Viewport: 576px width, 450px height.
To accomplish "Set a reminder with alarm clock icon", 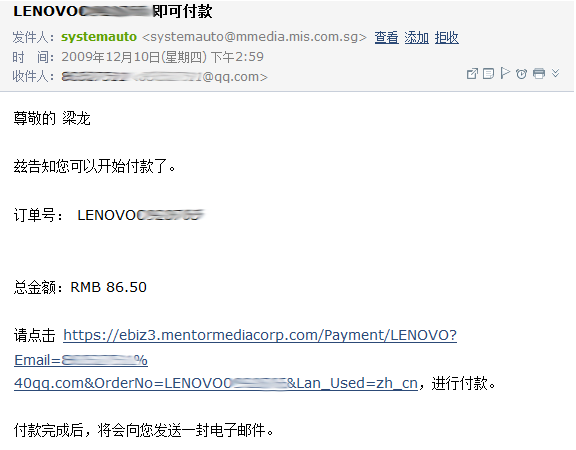I will (521, 74).
